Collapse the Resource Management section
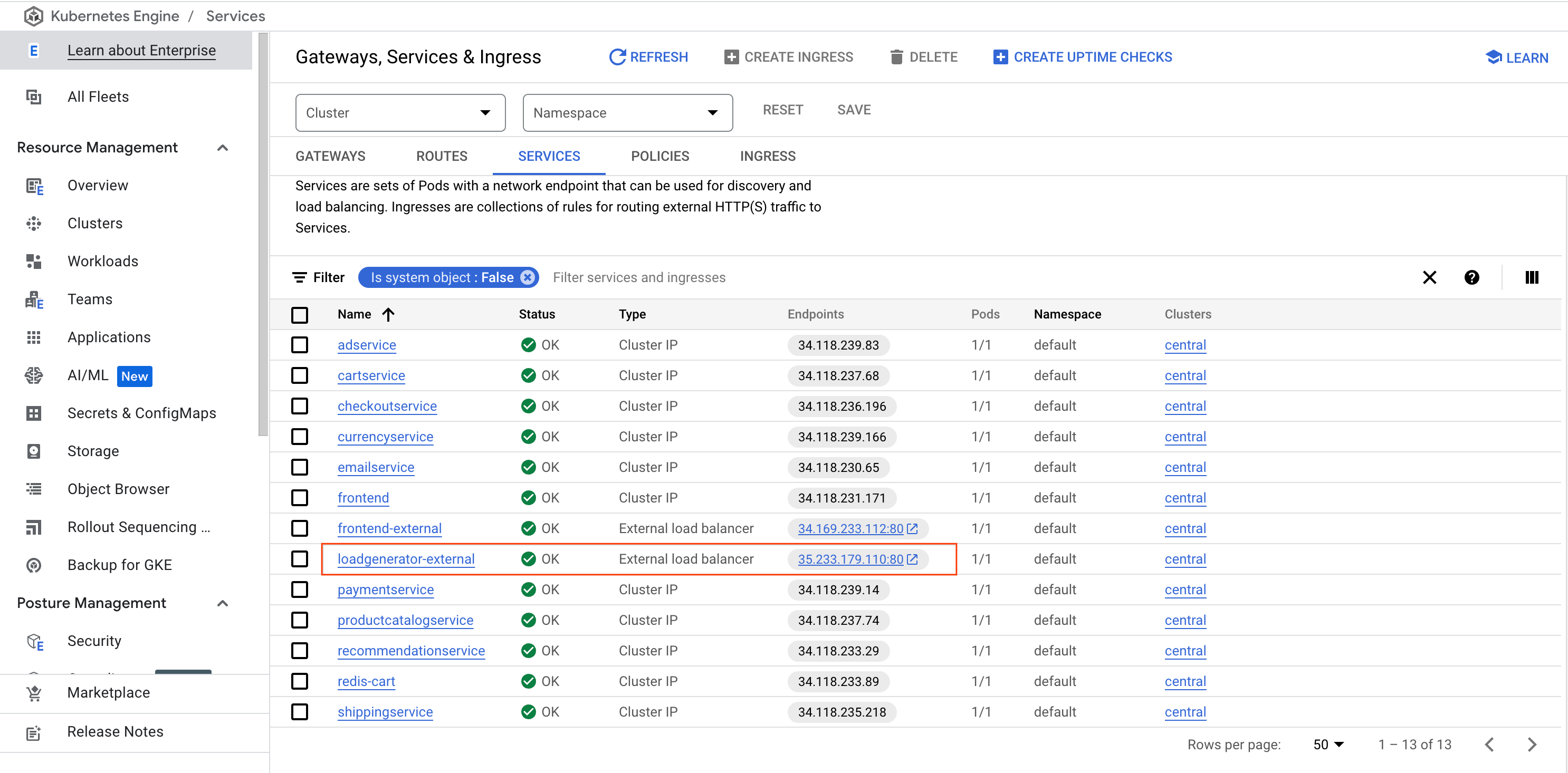The width and height of the screenshot is (1568, 773). coord(223,148)
